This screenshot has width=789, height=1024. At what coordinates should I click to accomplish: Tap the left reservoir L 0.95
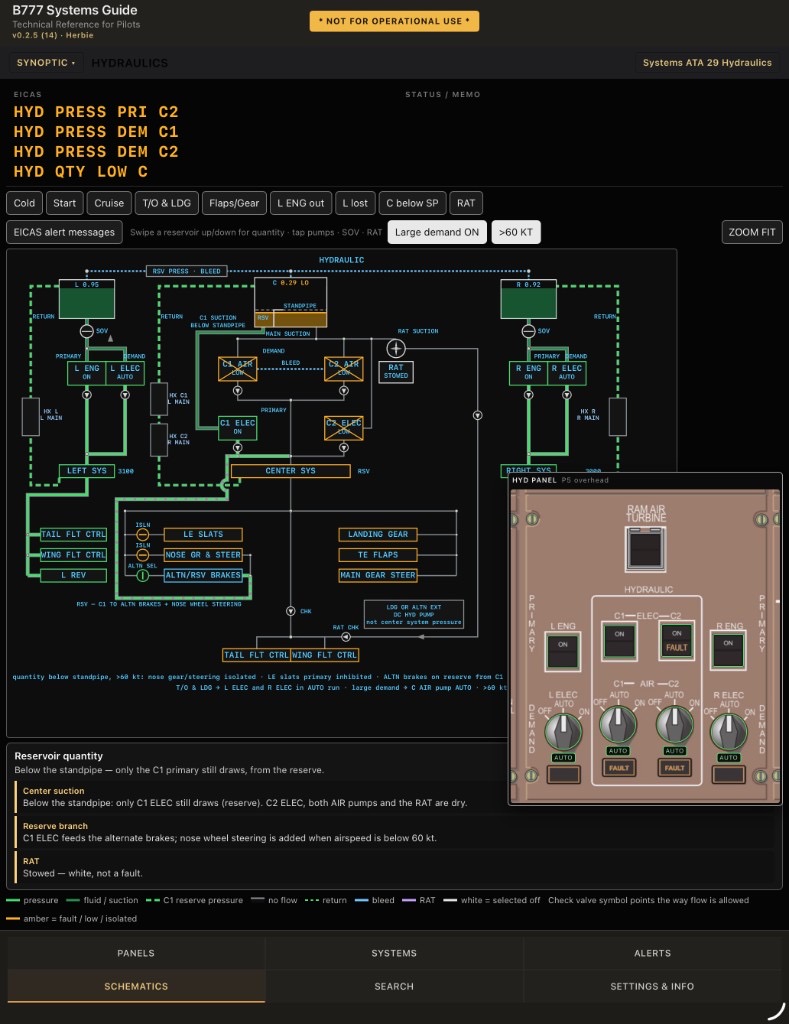click(87, 299)
